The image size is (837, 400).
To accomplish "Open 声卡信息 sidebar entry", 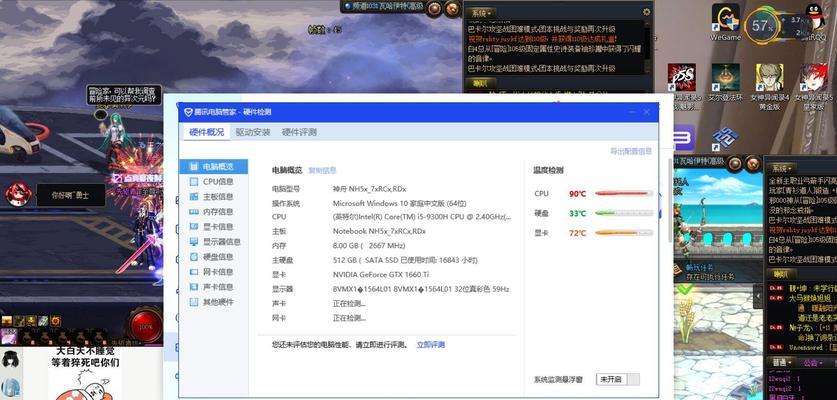I will [214, 287].
